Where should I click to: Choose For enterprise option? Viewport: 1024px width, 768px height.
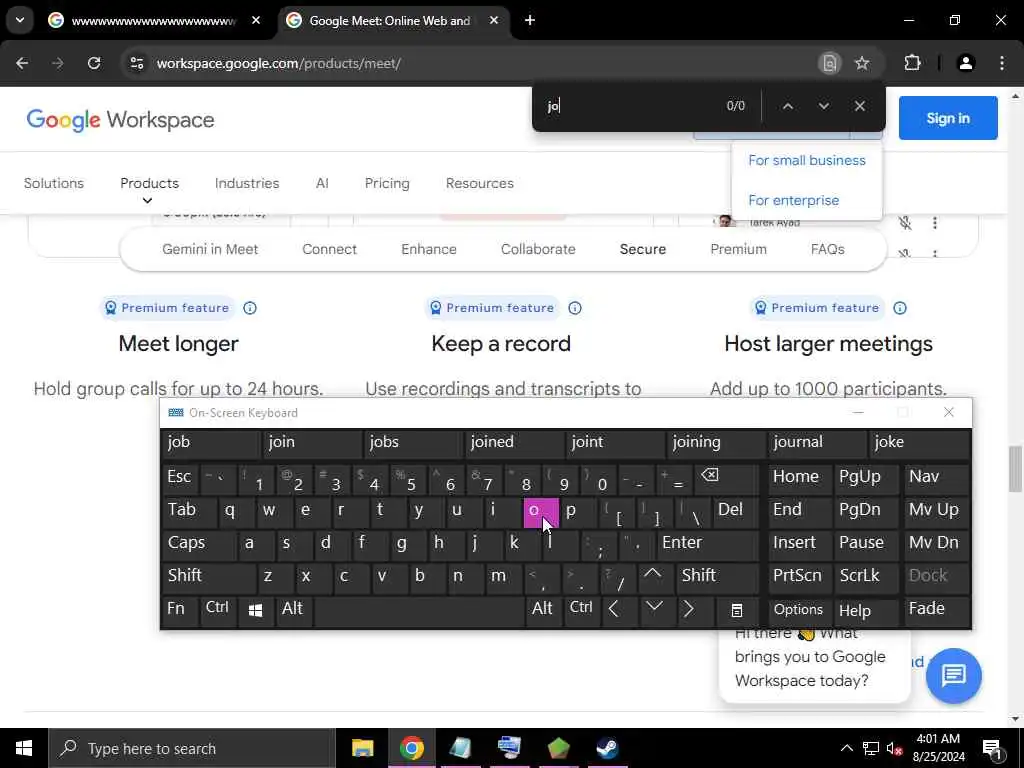793,200
